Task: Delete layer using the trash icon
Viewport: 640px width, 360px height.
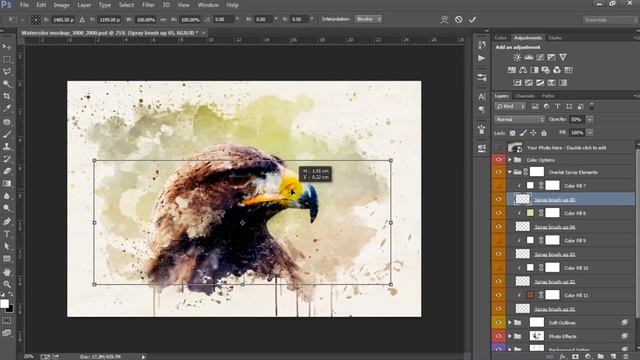Action: pyautogui.click(x=626, y=356)
